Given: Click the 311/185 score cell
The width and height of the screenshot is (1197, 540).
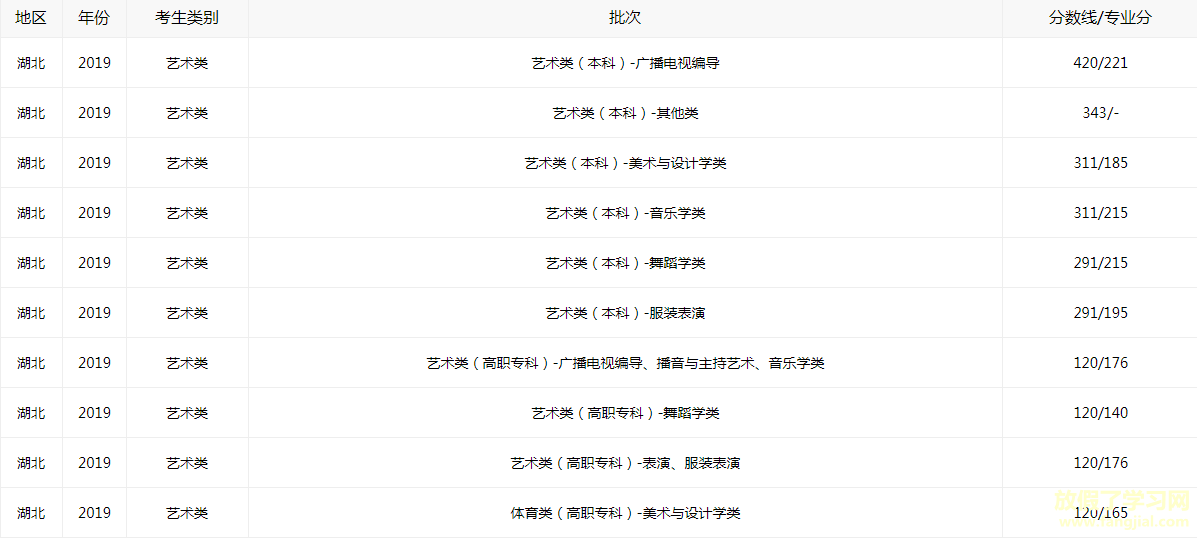Looking at the screenshot, I should coord(1100,163).
